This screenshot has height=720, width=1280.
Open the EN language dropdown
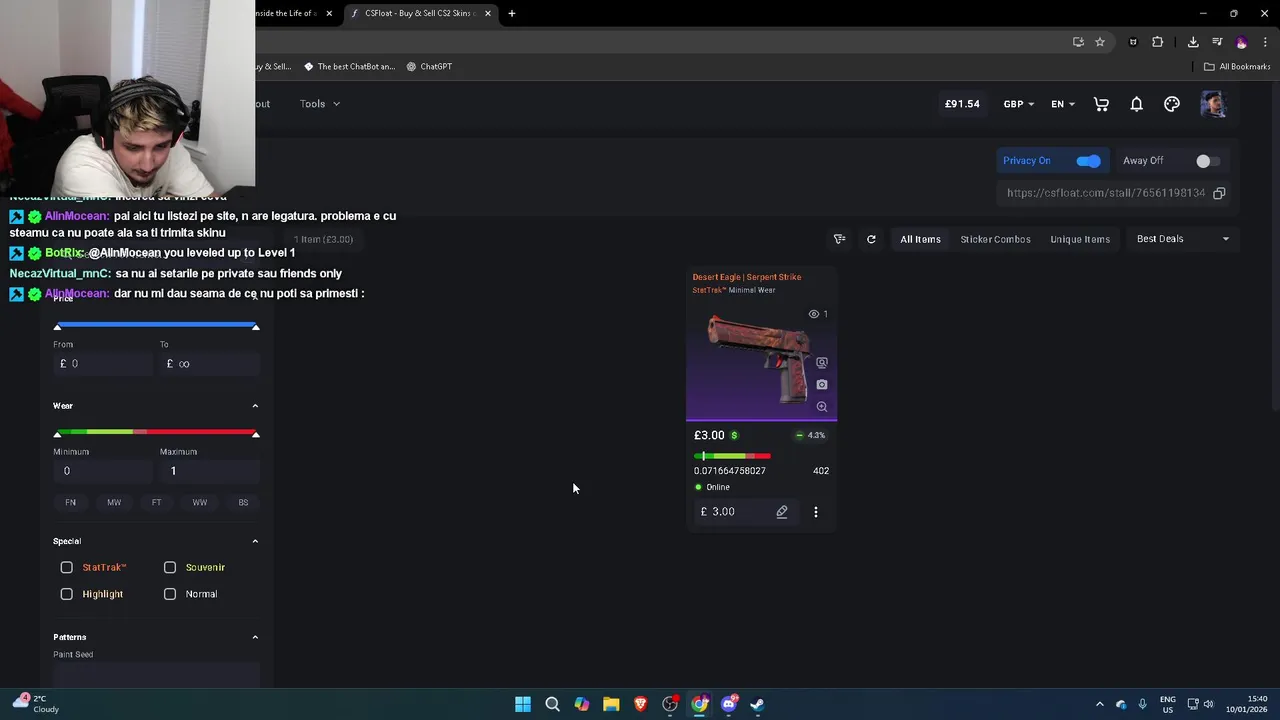1063,104
